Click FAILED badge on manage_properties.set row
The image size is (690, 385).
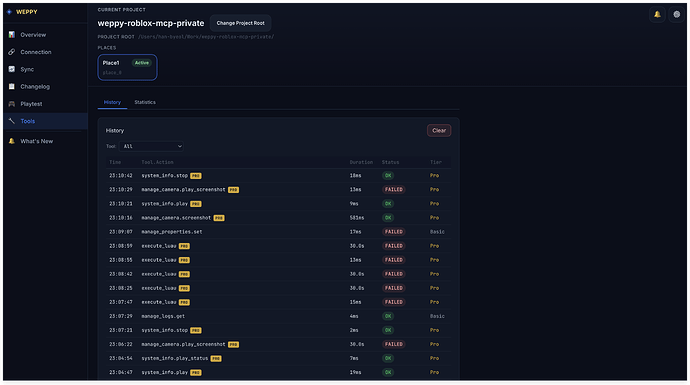click(x=393, y=232)
